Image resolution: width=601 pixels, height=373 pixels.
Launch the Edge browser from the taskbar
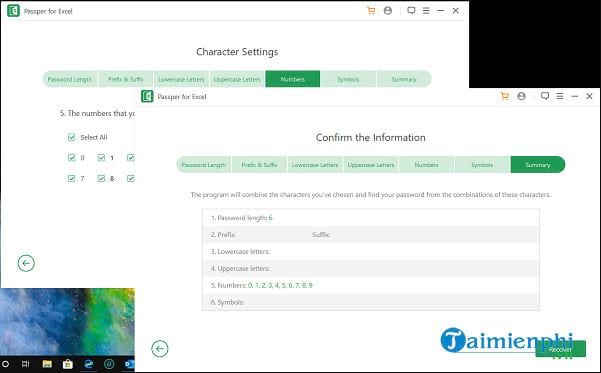pos(89,364)
